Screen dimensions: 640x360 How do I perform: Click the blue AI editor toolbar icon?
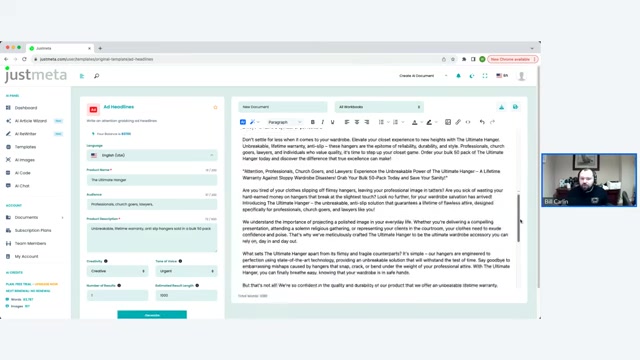pos(243,122)
